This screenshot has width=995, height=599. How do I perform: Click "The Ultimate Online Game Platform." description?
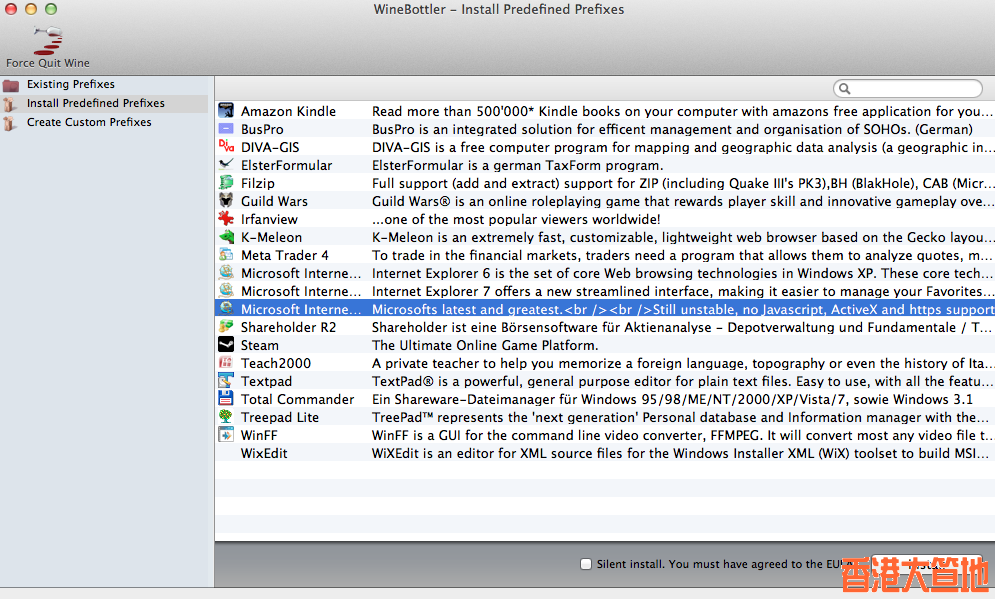tap(485, 345)
